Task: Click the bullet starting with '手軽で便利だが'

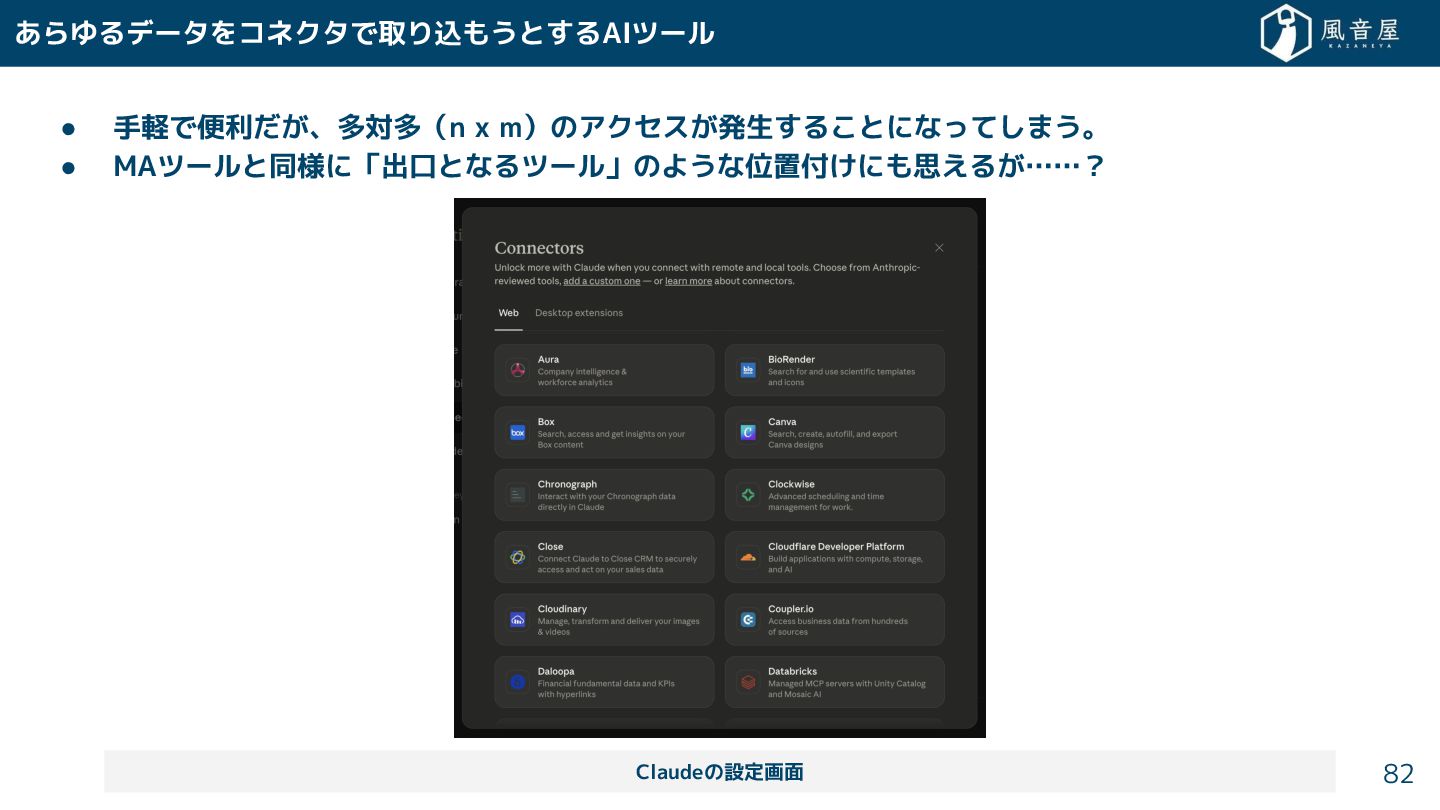Action: pyautogui.click(x=606, y=128)
